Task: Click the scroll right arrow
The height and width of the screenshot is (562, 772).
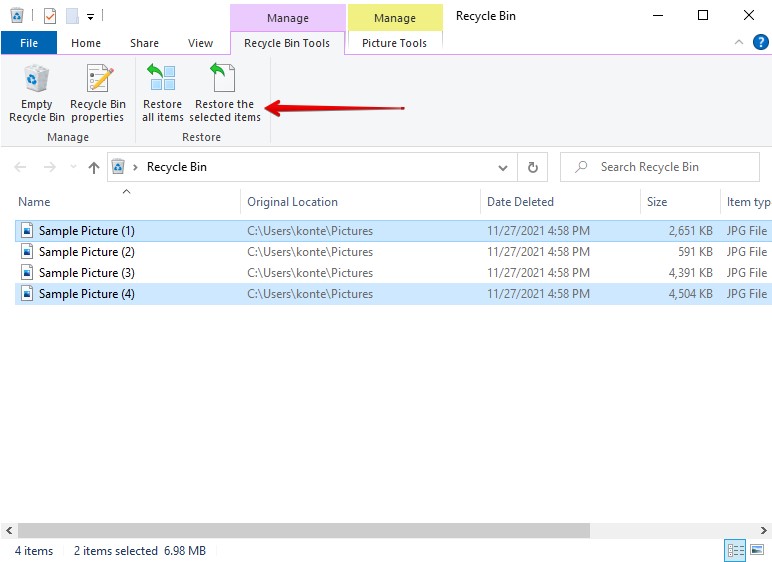Action: pos(764,530)
